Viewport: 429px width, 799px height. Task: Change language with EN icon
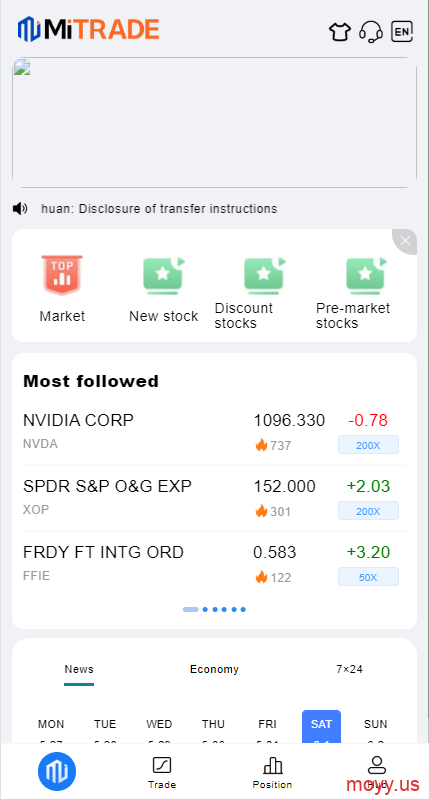402,32
